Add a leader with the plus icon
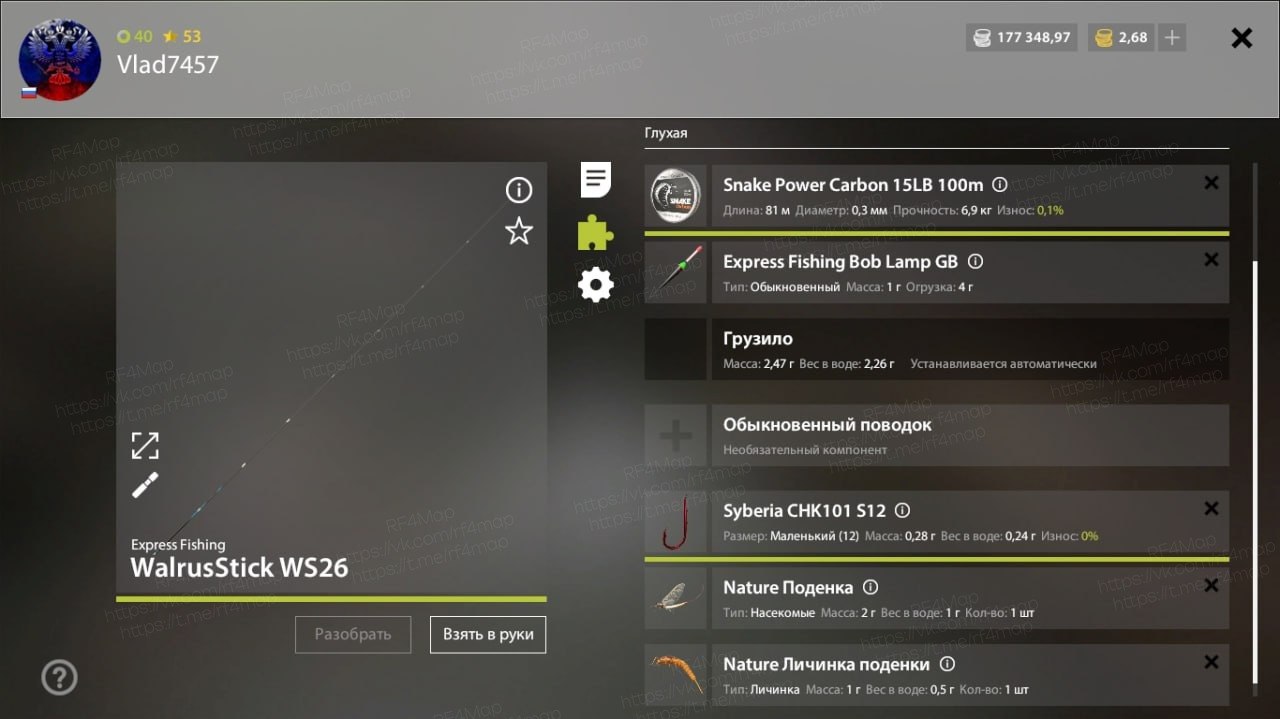This screenshot has height=719, width=1280. click(676, 435)
